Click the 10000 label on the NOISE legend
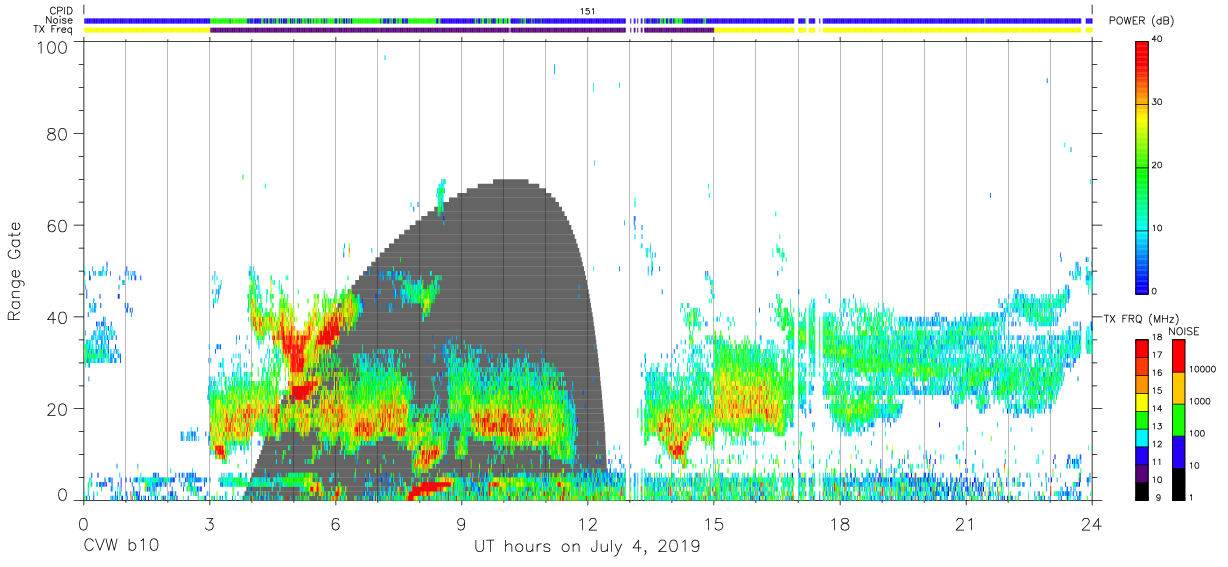The width and height of the screenshot is (1228, 567). click(x=1201, y=370)
